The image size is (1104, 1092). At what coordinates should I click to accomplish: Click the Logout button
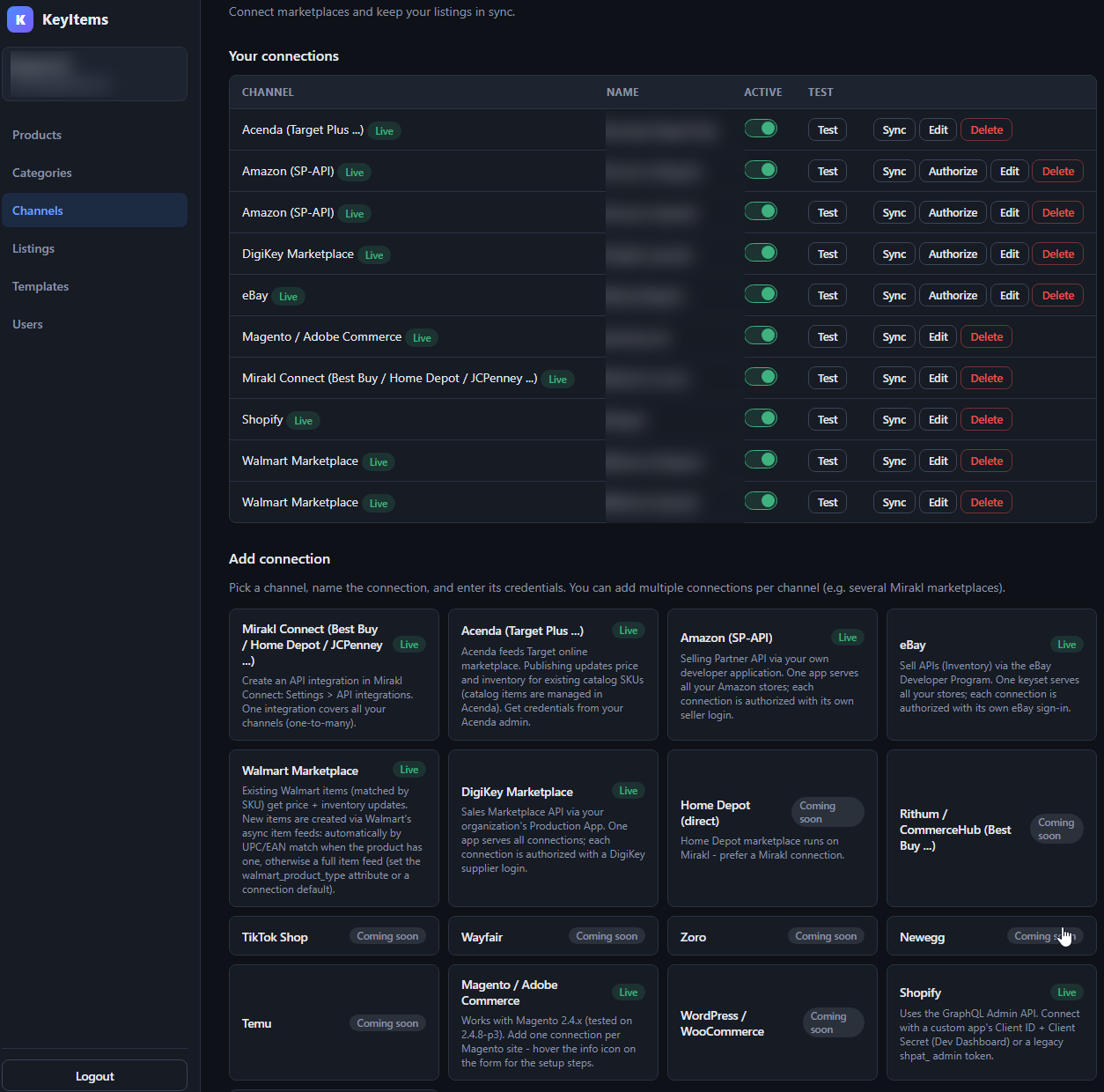95,1076
